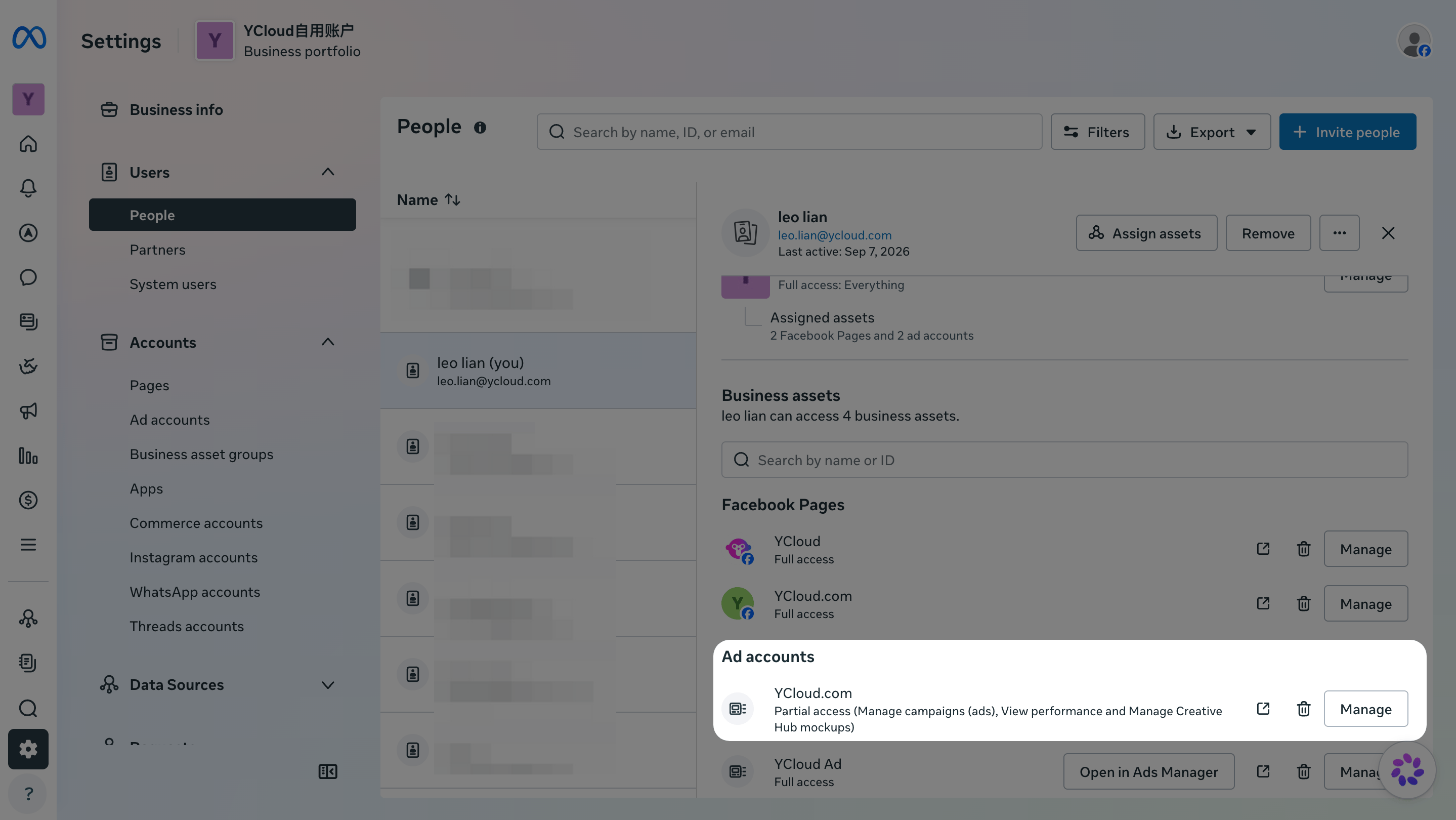Viewport: 1456px width, 820px height.
Task: Open the Notifications bell icon
Action: (28, 188)
